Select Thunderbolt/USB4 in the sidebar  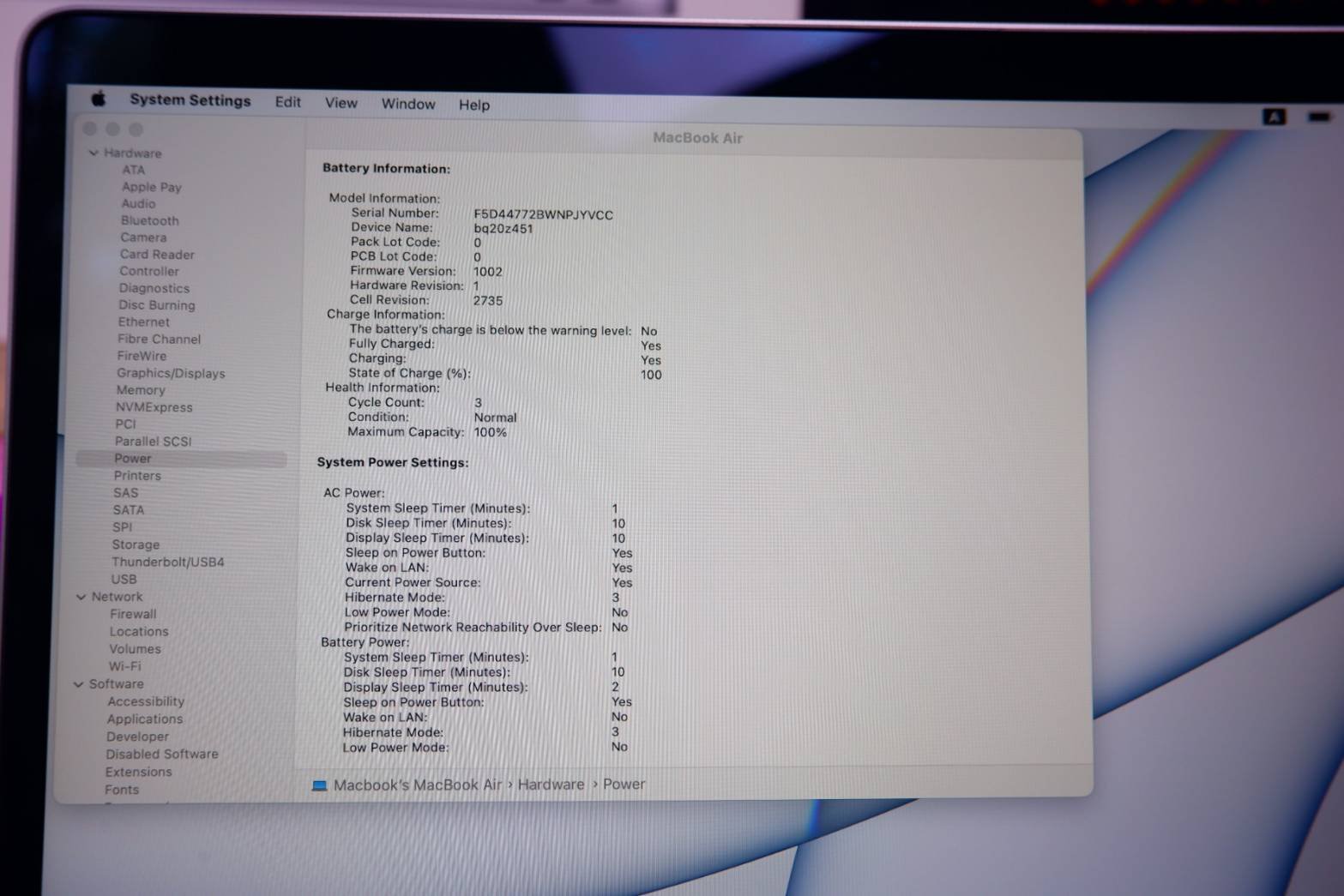(168, 562)
